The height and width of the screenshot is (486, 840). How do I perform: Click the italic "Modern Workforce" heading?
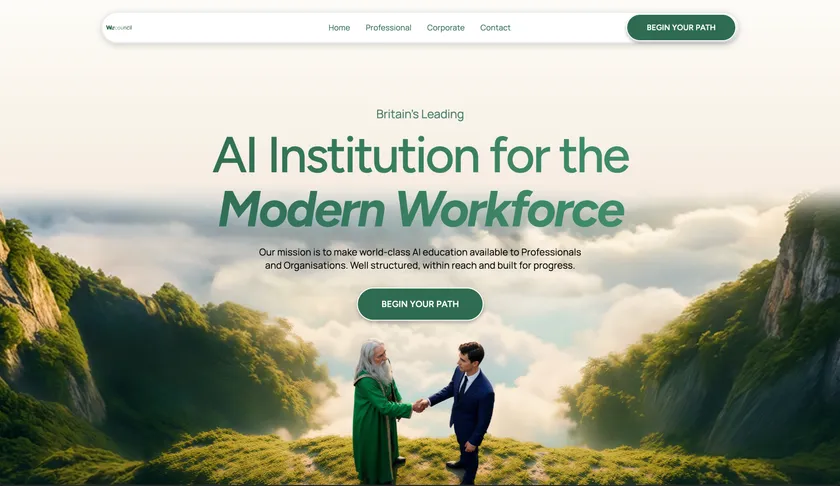click(421, 210)
